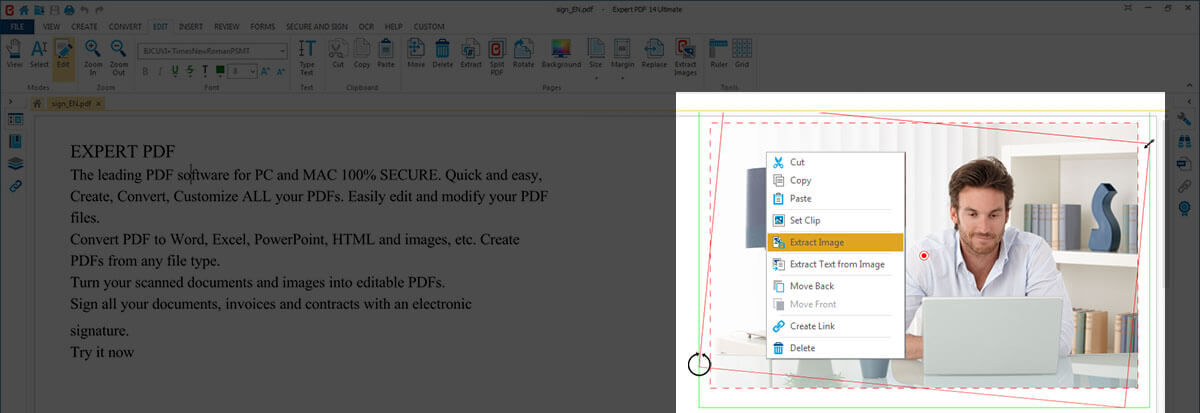Click the Replace pages icon
Viewport: 1200px width, 413px height.
654,54
